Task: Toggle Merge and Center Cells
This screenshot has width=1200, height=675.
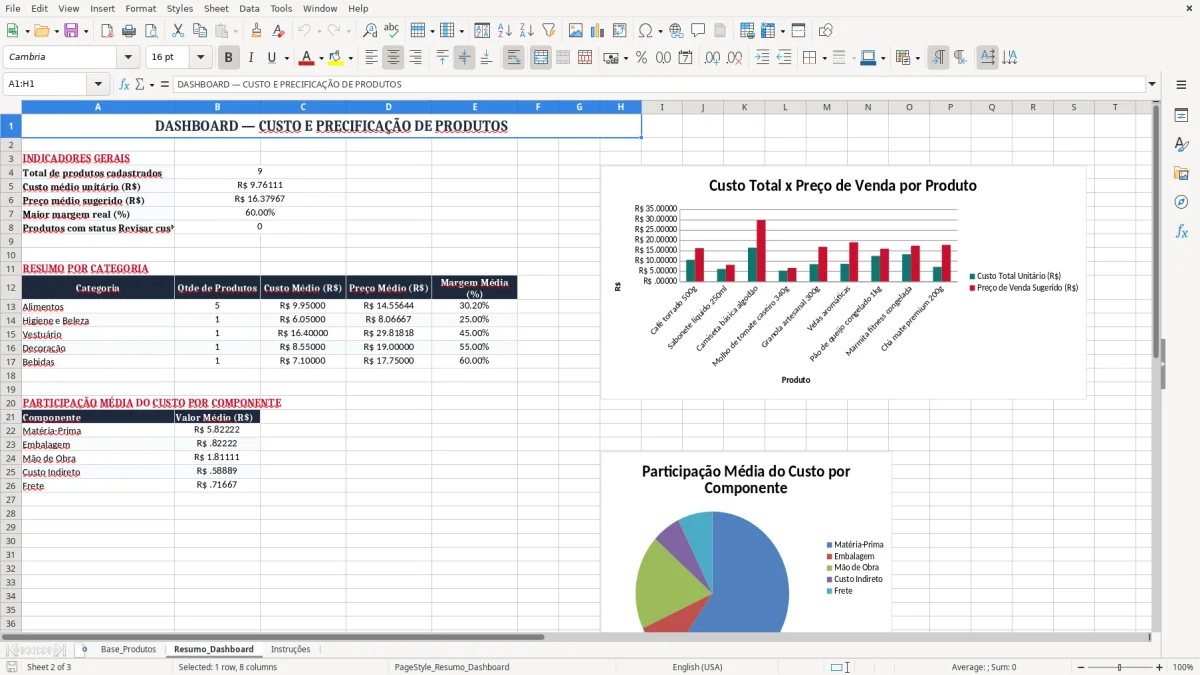Action: (540, 58)
